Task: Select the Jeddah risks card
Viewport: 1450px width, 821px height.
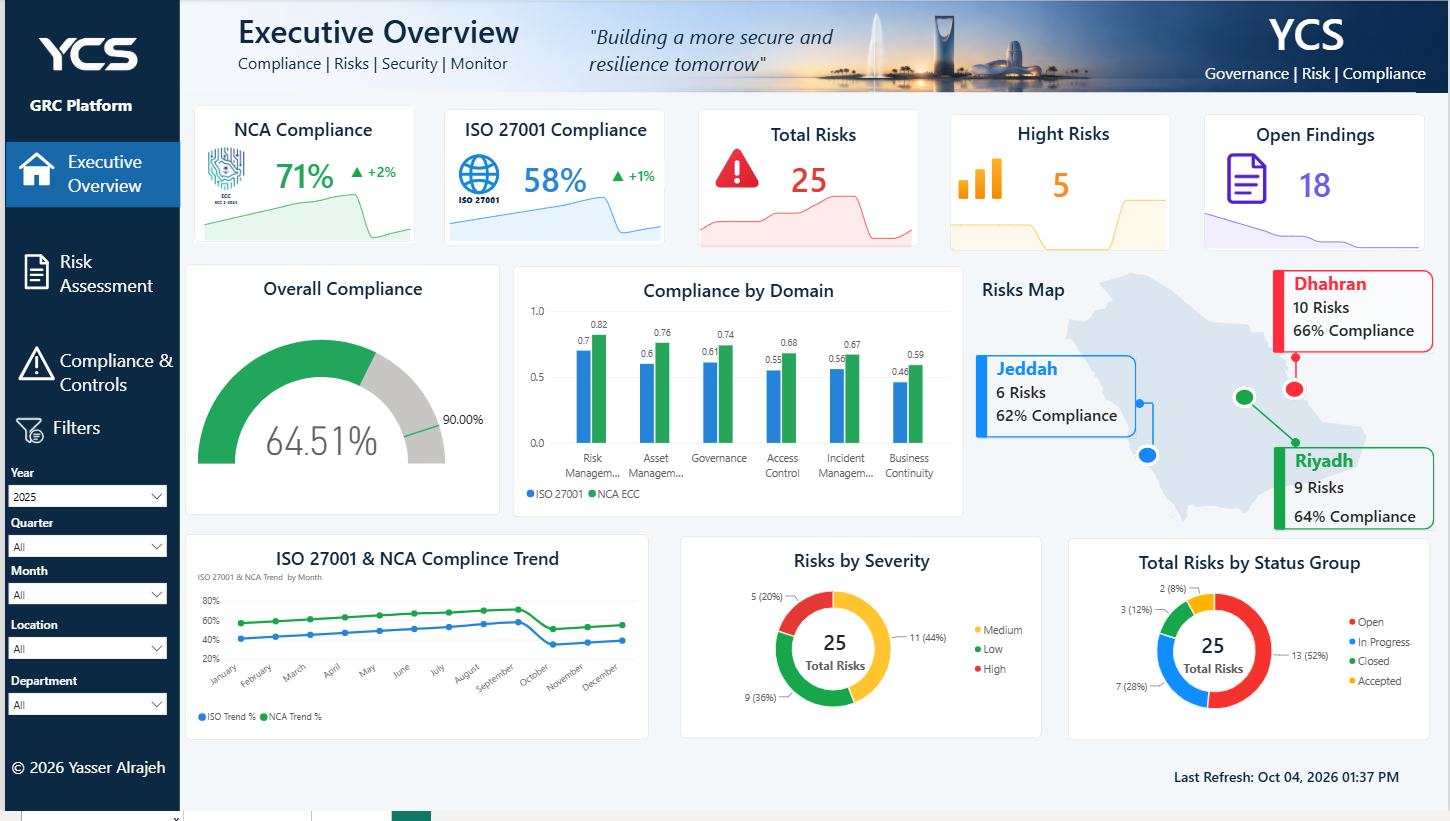Action: pyautogui.click(x=1056, y=396)
